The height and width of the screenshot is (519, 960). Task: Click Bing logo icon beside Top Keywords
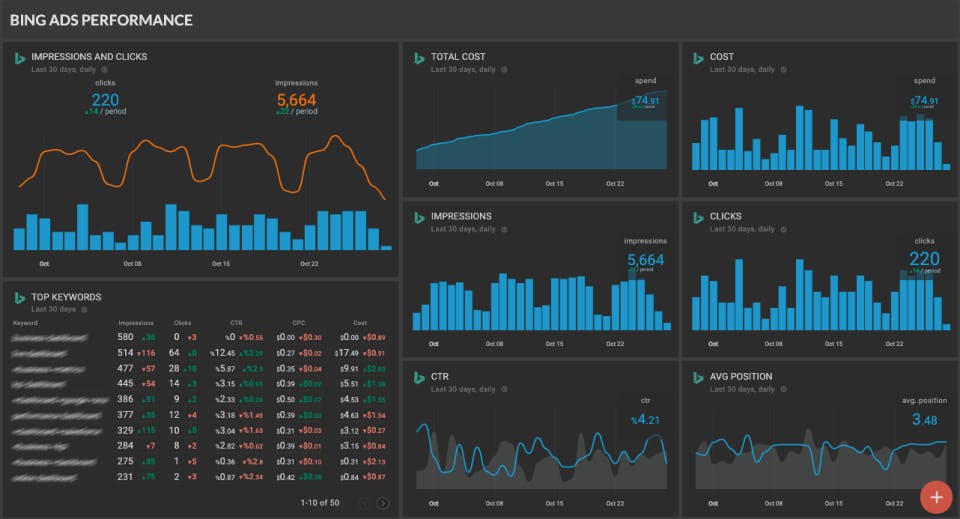coord(20,298)
